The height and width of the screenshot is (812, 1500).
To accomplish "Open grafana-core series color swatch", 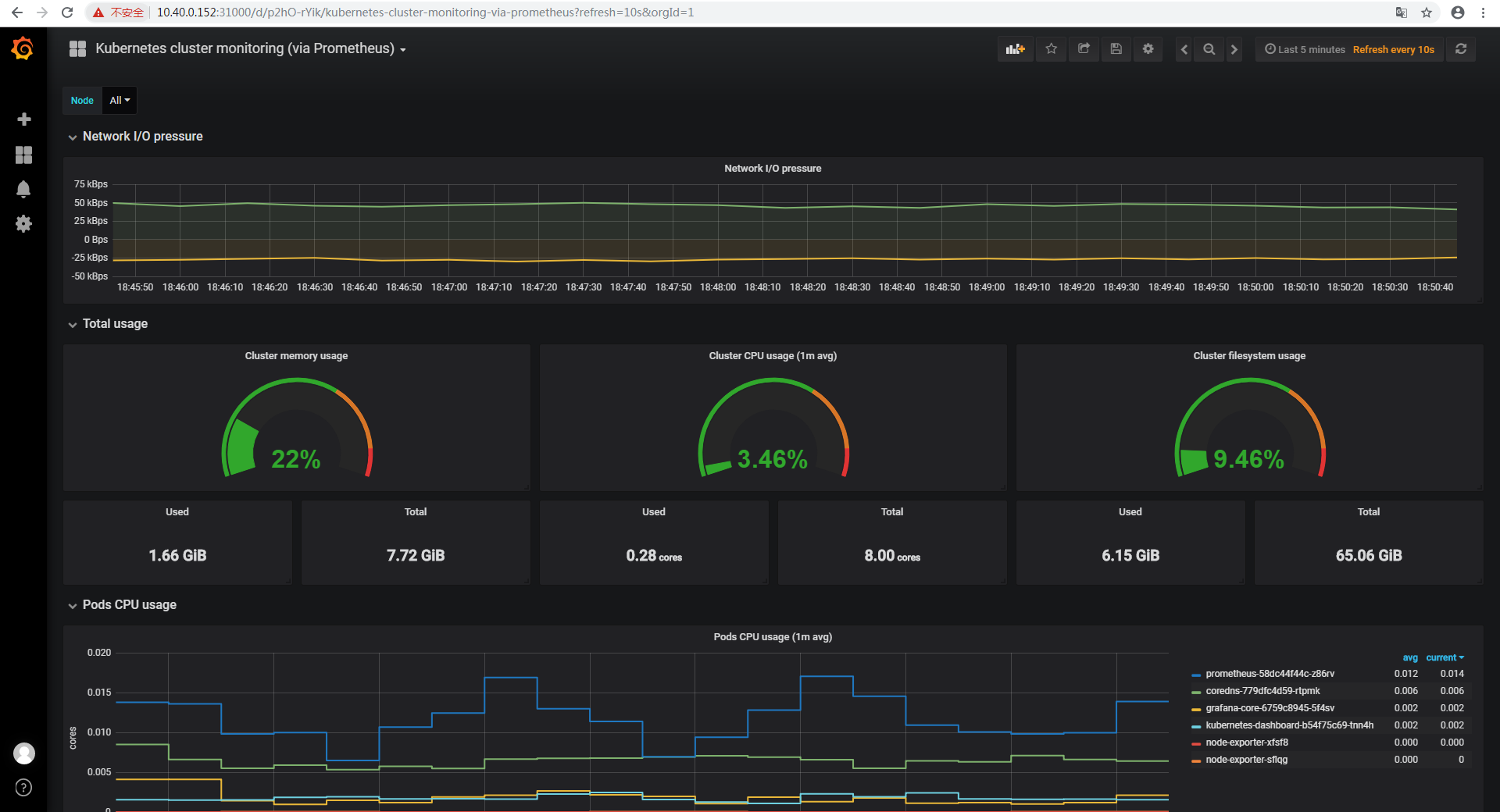I will [x=1196, y=709].
